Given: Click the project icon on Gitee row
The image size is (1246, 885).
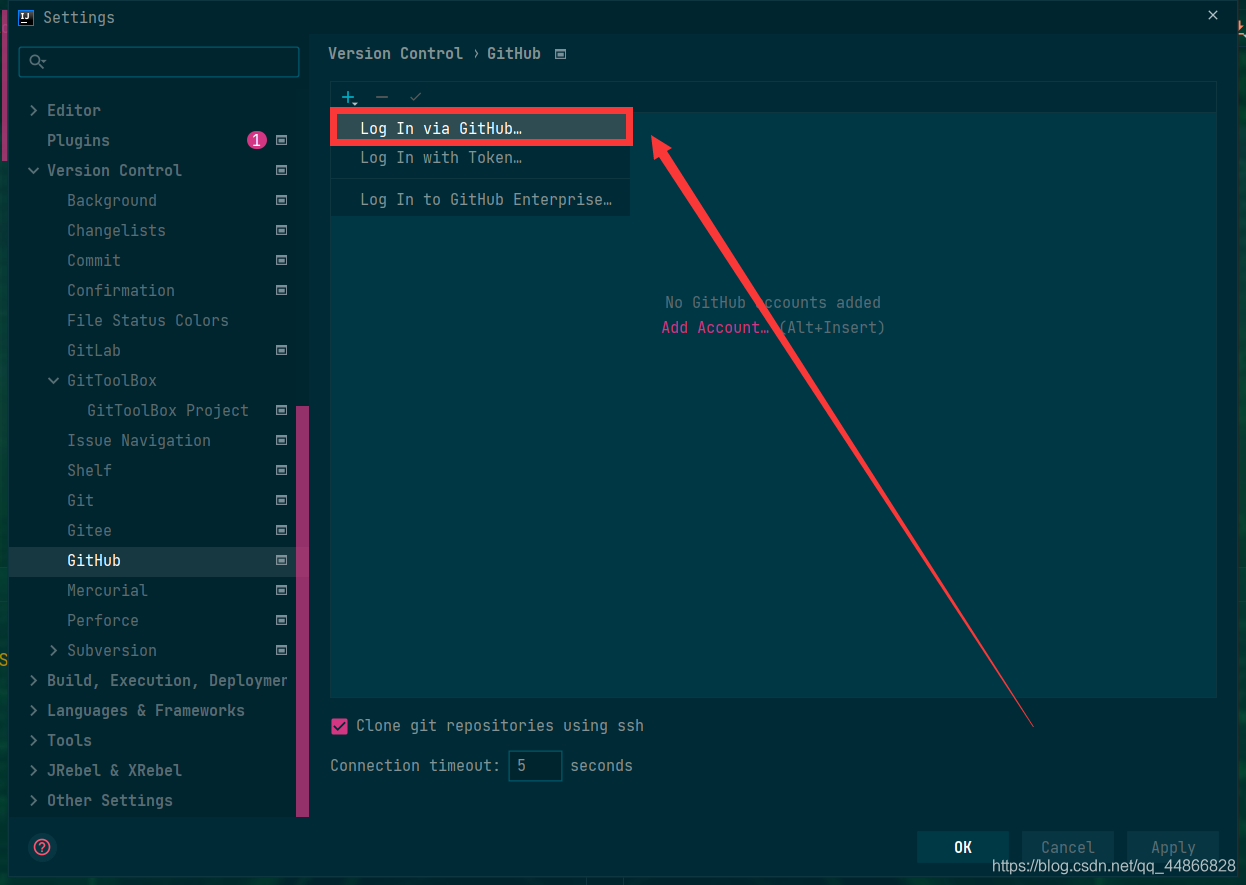Looking at the screenshot, I should tap(281, 531).
